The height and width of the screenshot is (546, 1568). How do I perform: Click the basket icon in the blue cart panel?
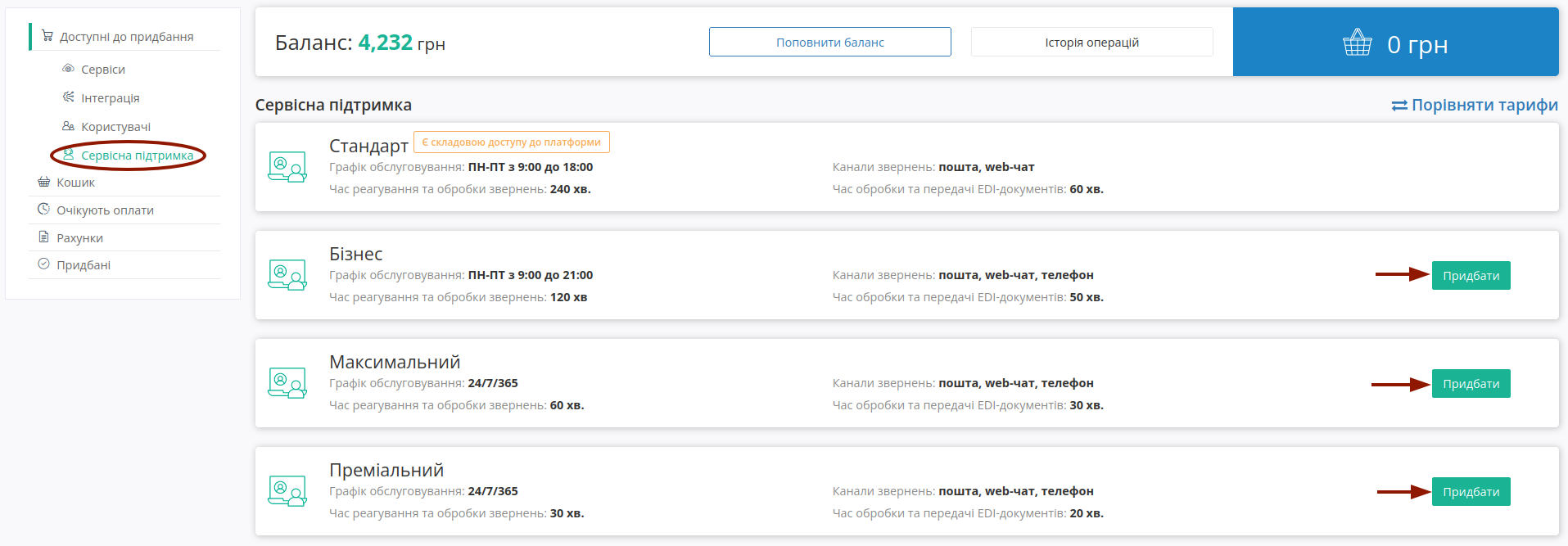click(x=1358, y=43)
